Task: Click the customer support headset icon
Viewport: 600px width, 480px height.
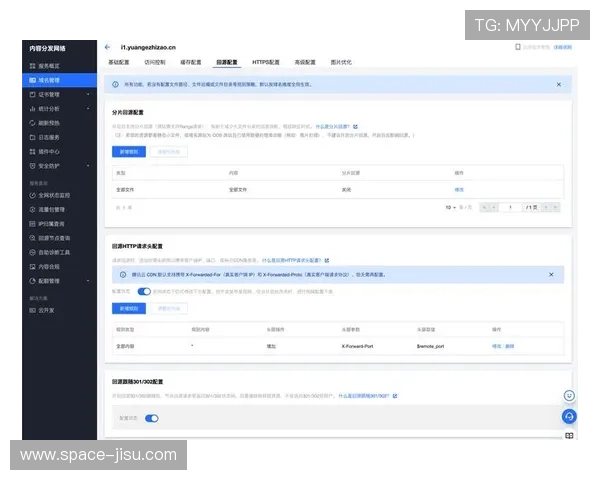Action: [x=569, y=415]
